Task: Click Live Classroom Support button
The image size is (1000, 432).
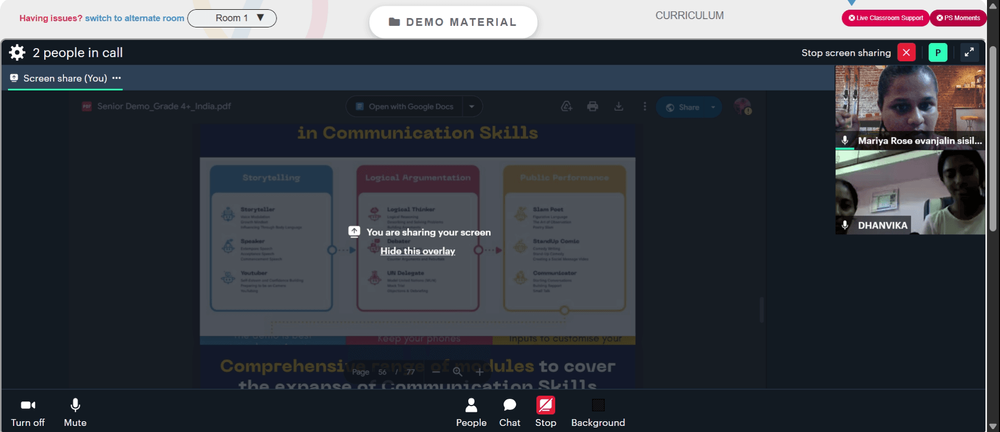Action: 885,18
